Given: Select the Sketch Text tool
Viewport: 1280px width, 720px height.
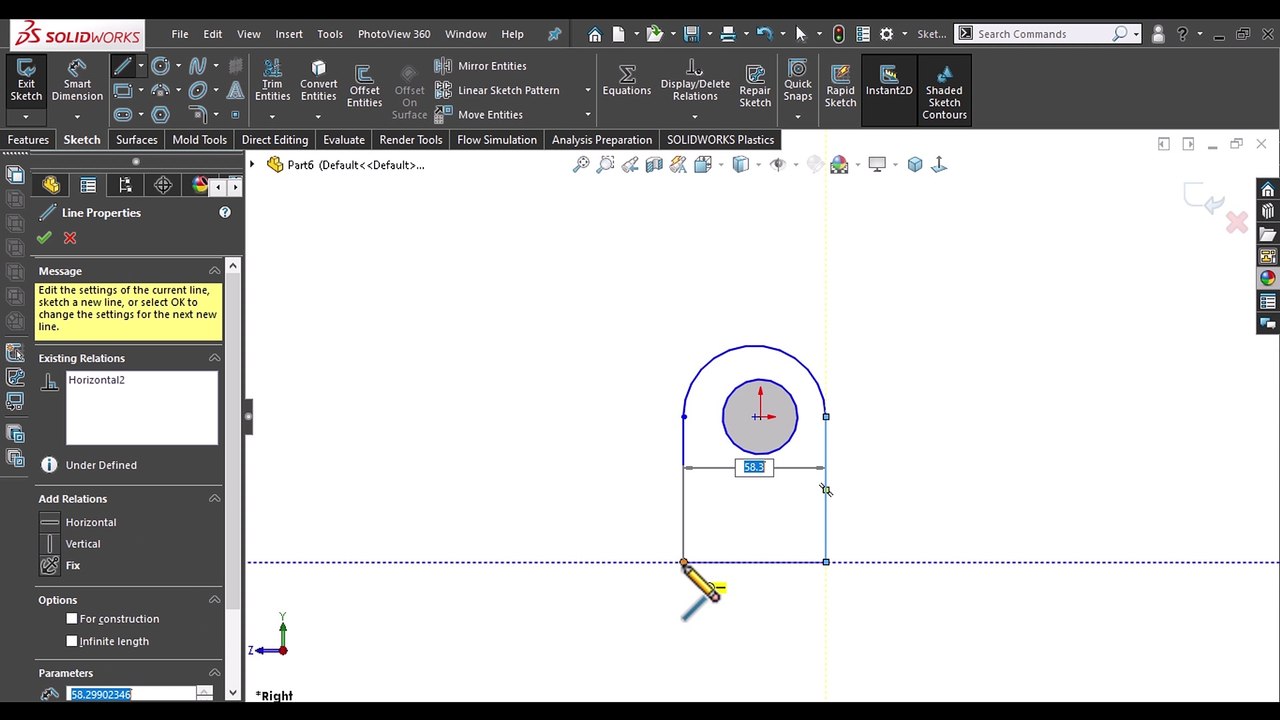Looking at the screenshot, I should pos(235,90).
